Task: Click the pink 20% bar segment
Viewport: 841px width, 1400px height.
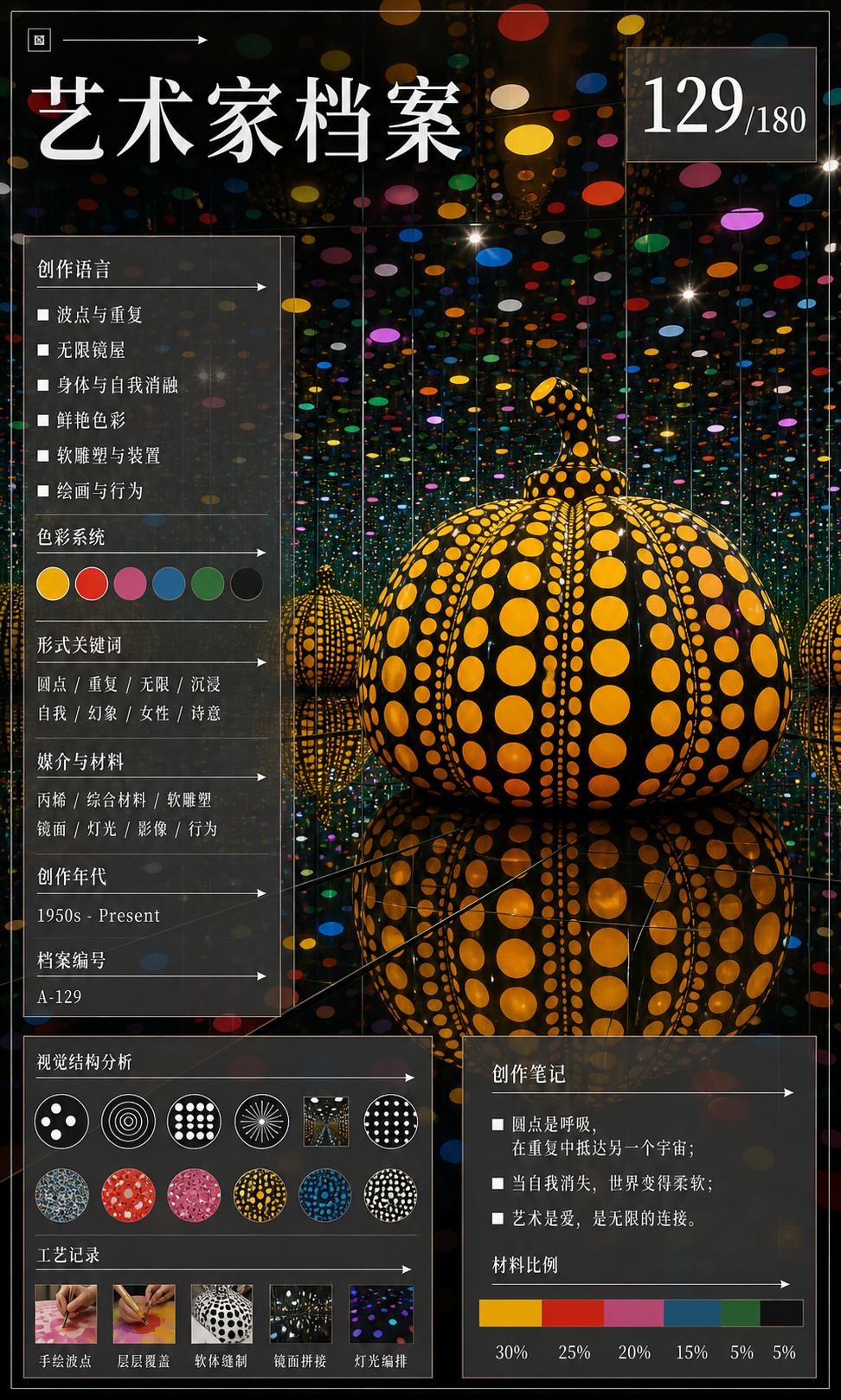Action: [x=634, y=1313]
